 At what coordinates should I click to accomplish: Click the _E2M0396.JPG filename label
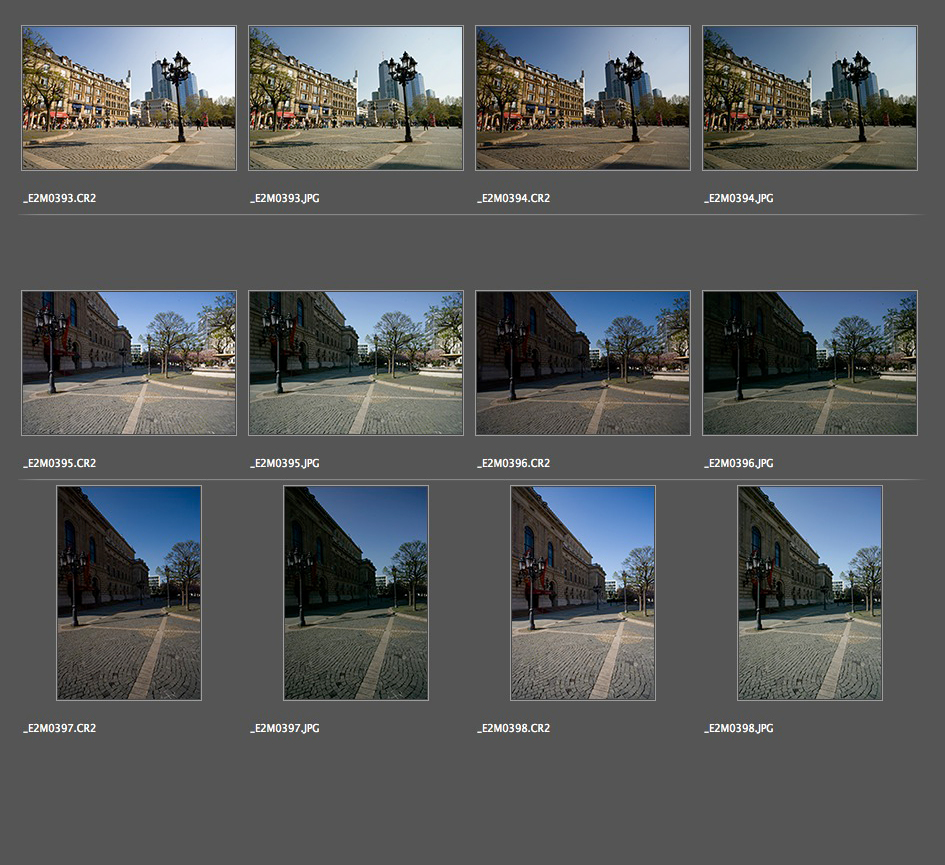pos(739,464)
